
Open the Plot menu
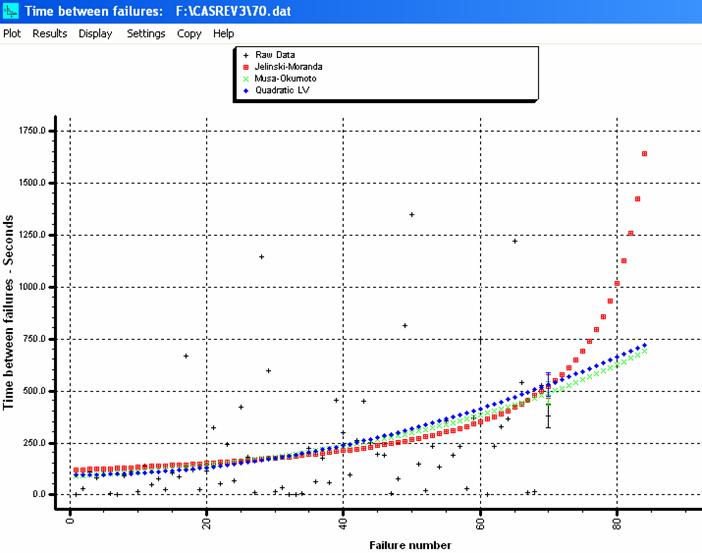tap(12, 33)
